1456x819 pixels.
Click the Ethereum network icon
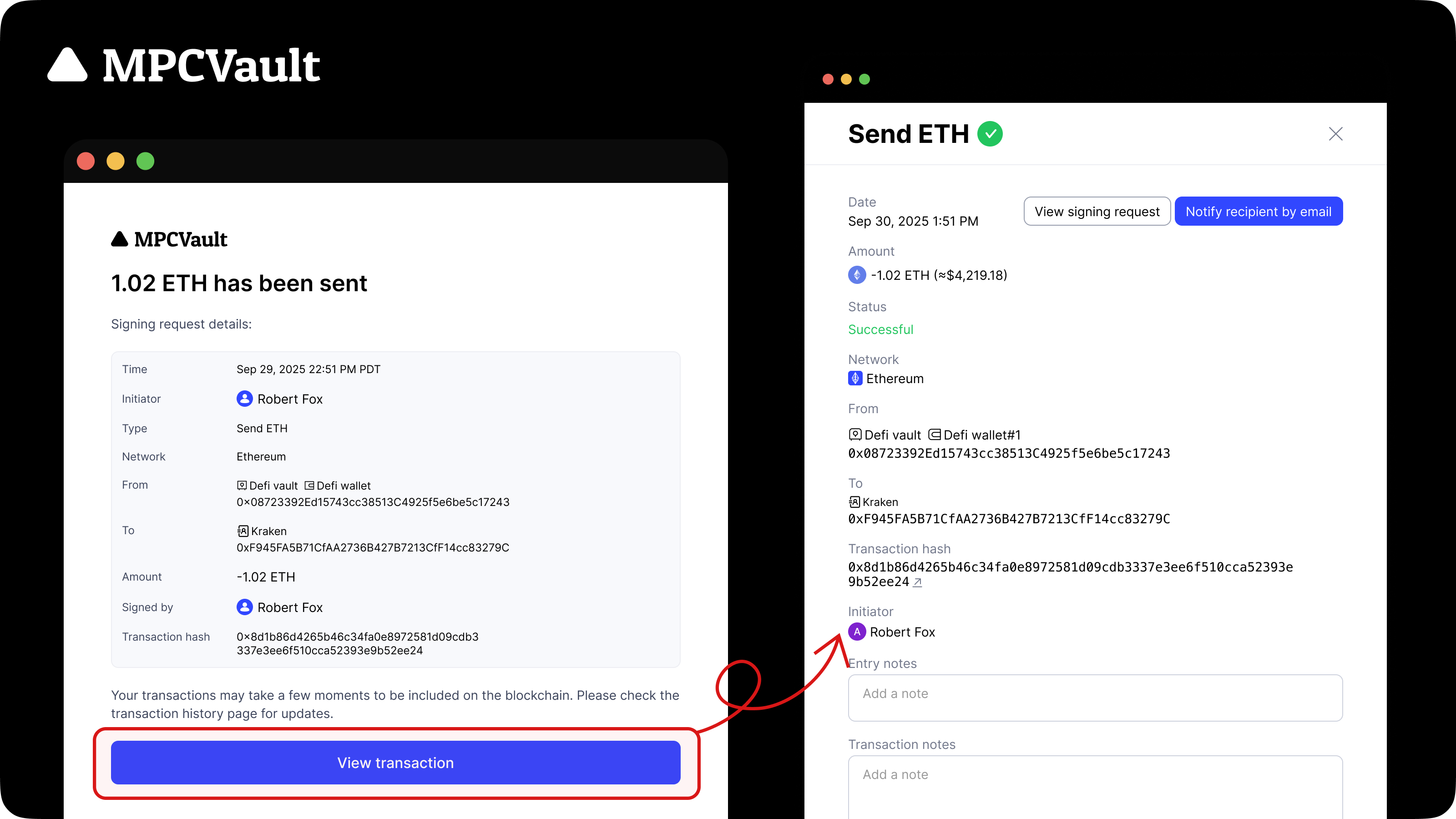tap(855, 378)
